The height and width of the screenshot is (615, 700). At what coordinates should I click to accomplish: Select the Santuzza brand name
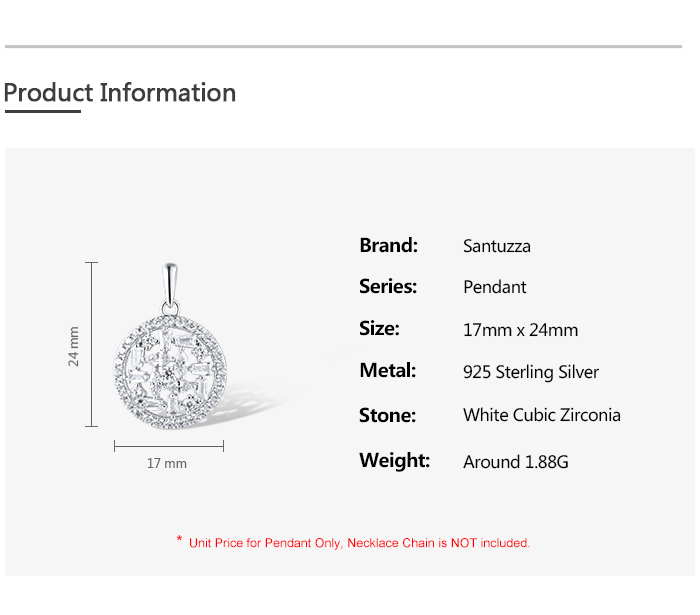click(497, 246)
